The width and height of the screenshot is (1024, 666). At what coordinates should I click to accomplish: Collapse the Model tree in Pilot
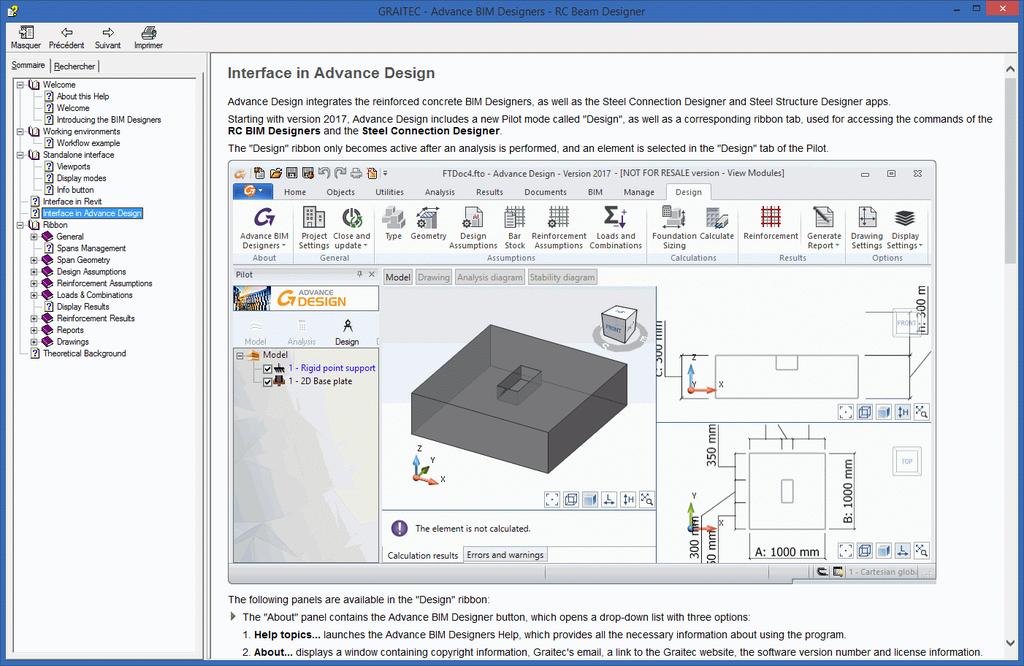coord(240,355)
